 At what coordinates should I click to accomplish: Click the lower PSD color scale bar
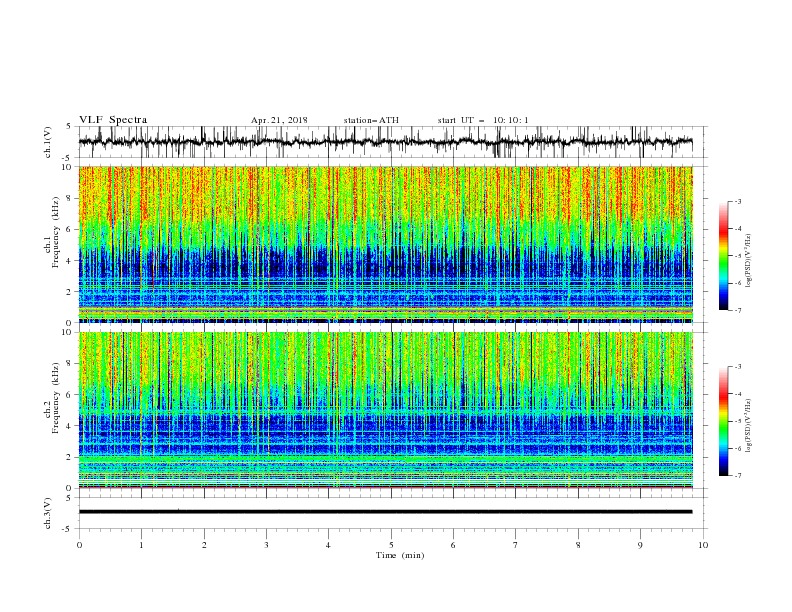[x=723, y=421]
